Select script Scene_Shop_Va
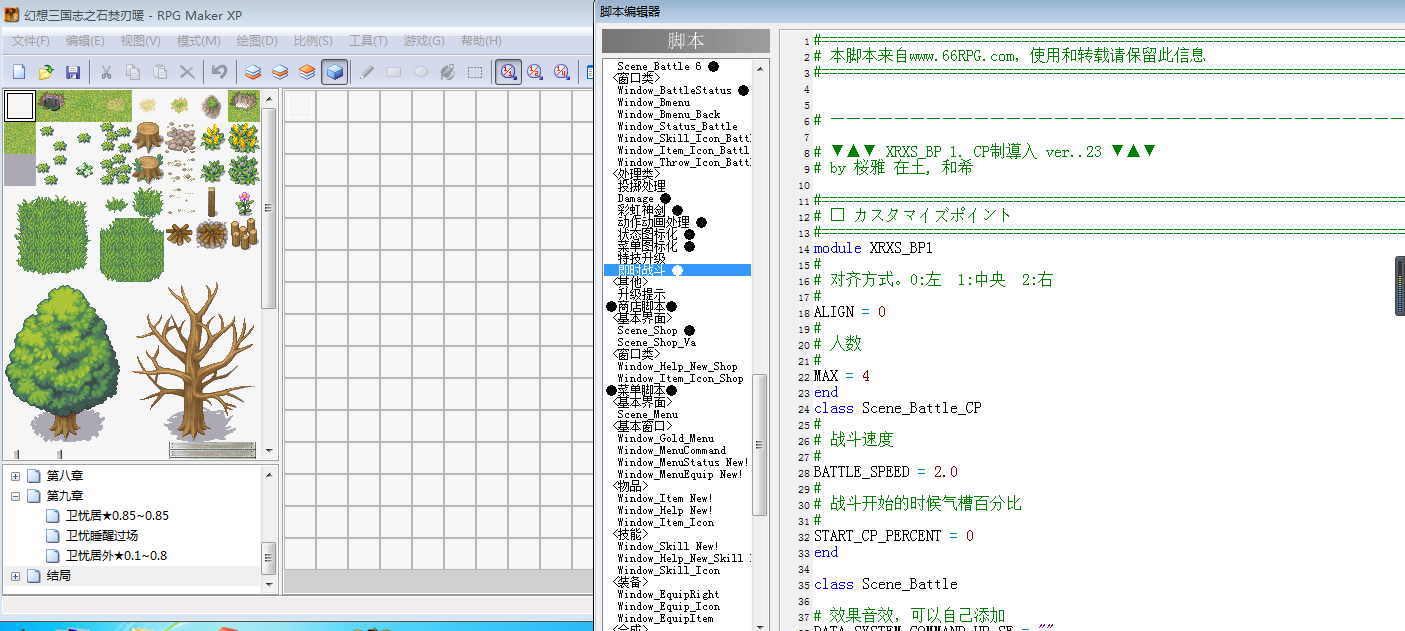 coord(656,342)
